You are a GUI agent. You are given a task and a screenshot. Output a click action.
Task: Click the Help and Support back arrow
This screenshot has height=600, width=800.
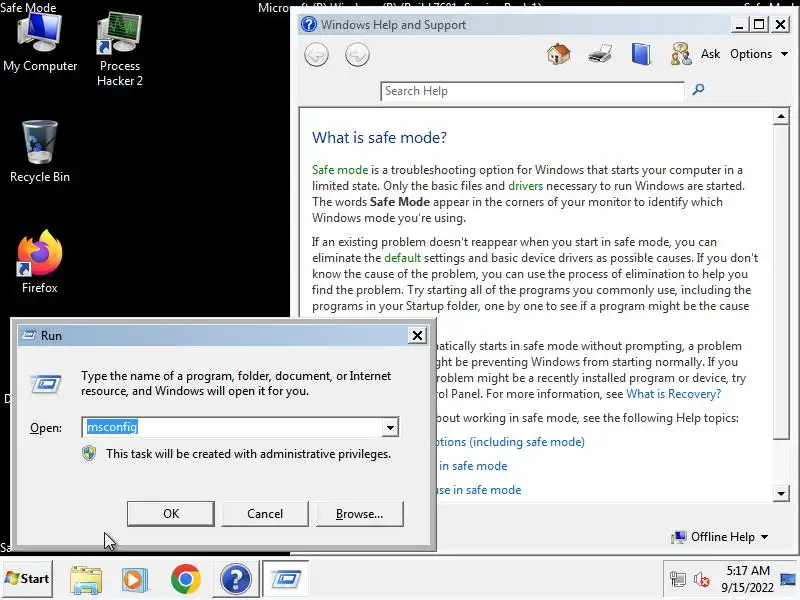point(316,55)
